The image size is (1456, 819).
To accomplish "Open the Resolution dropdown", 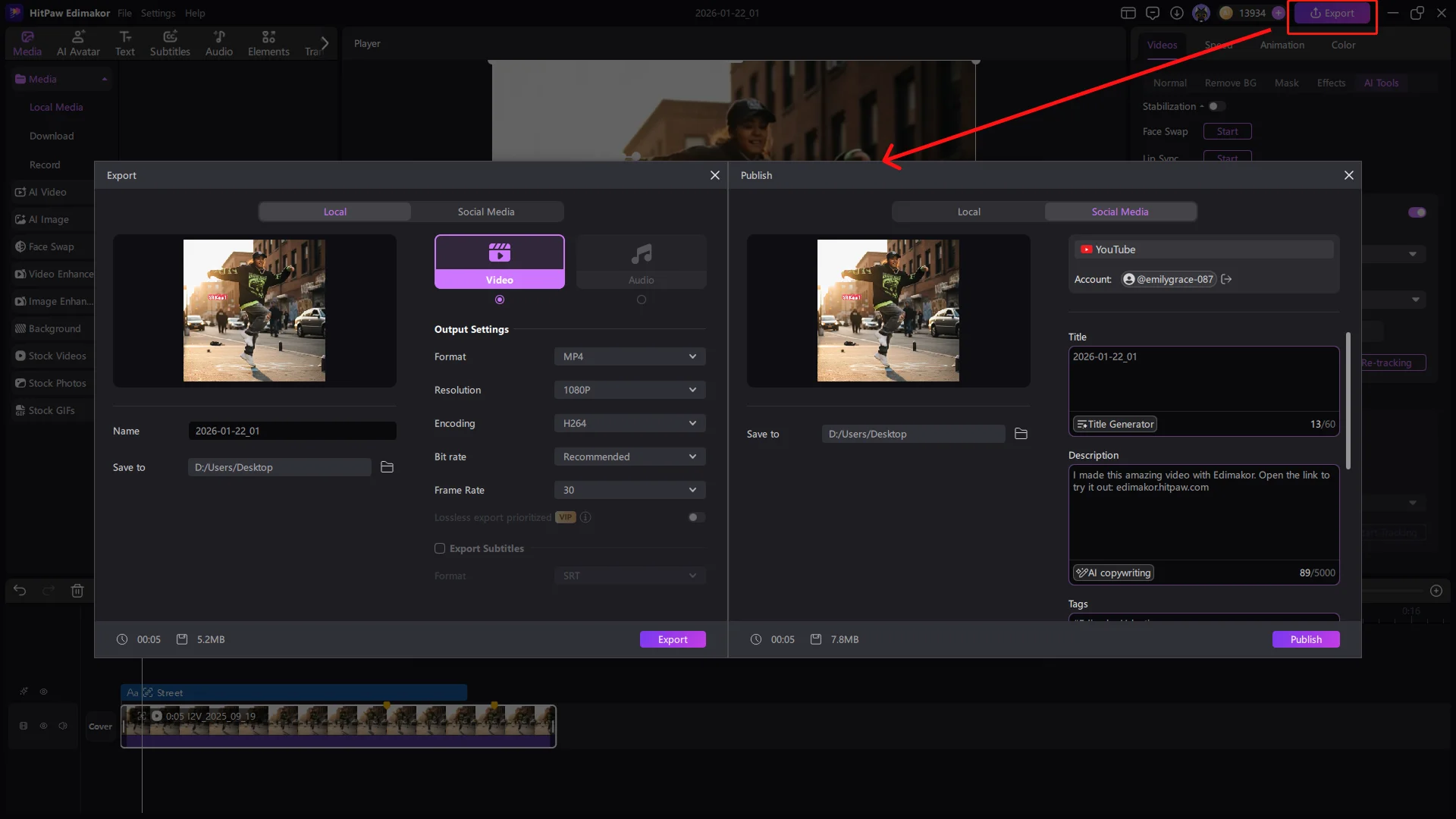I will coord(629,390).
